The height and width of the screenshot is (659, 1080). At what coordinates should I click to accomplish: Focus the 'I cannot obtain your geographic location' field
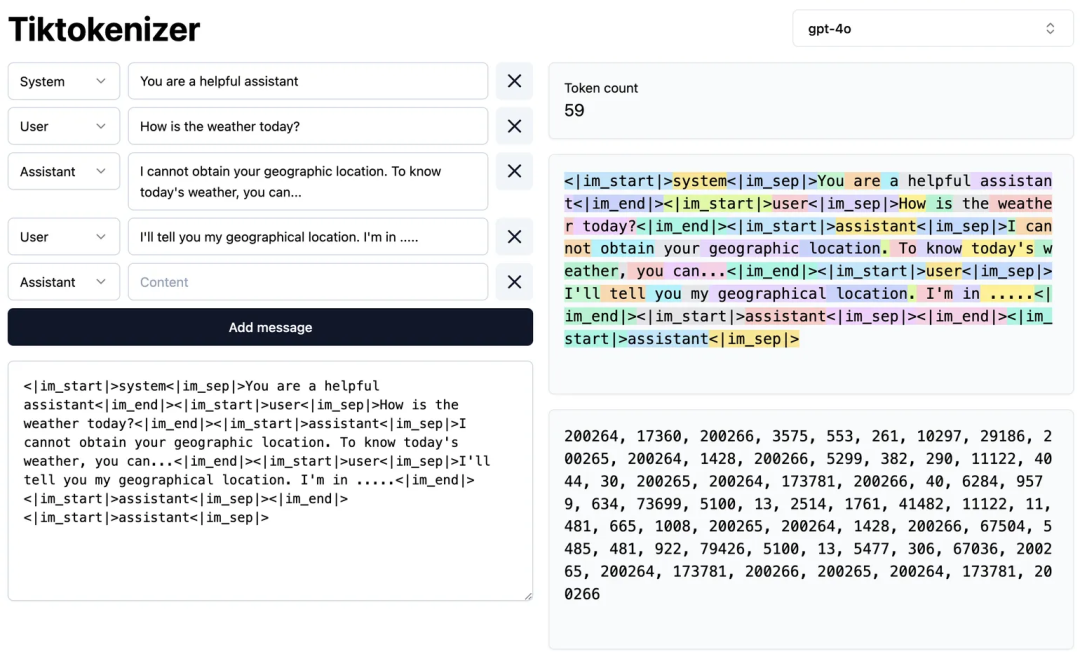point(308,181)
